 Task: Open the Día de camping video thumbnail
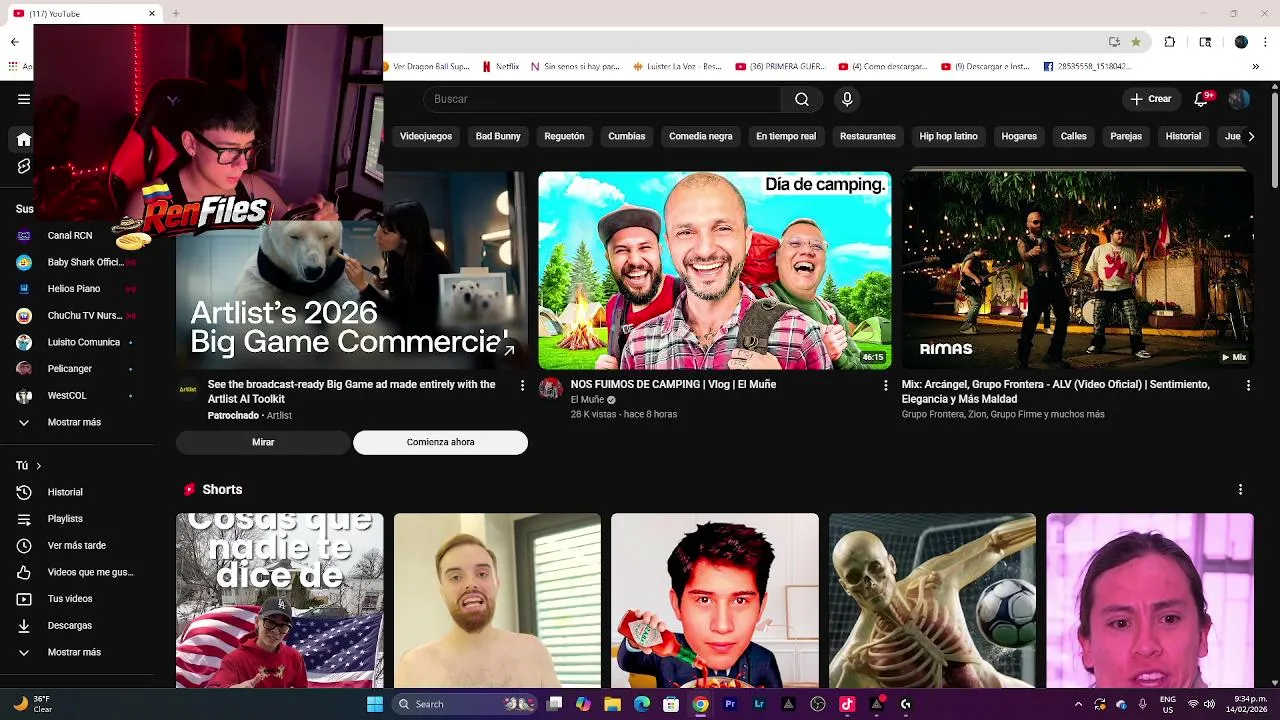[715, 270]
